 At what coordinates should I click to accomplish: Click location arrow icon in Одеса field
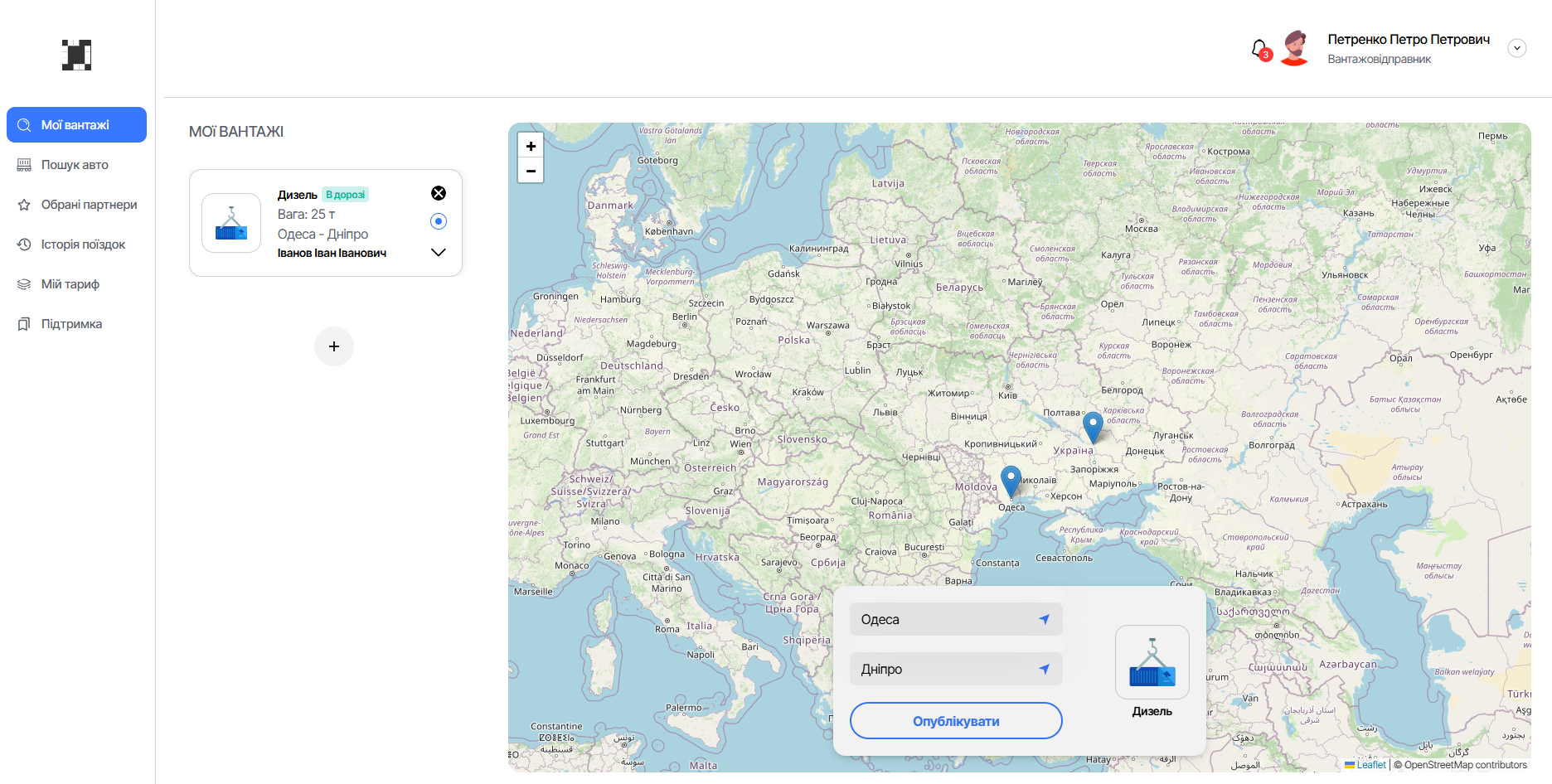(x=1044, y=619)
